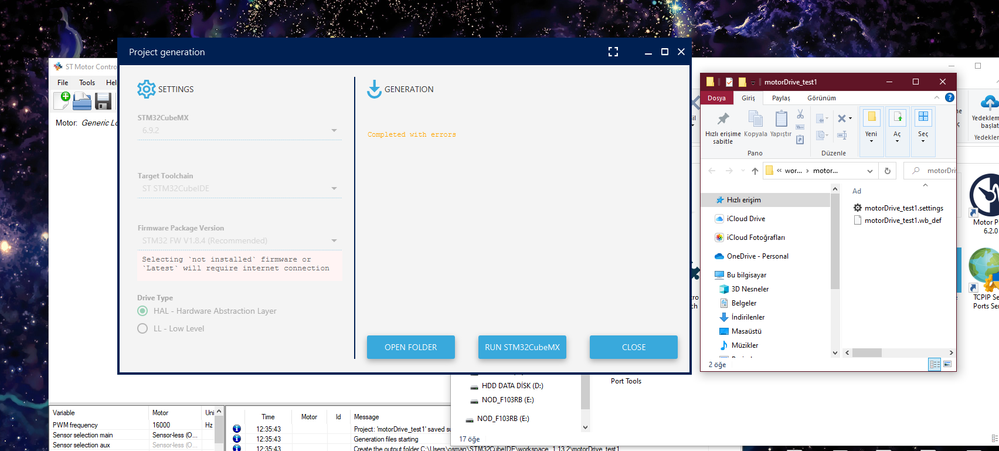Click the large icons view icon in Explorer status bar
This screenshot has height=451, width=999.
[x=947, y=364]
